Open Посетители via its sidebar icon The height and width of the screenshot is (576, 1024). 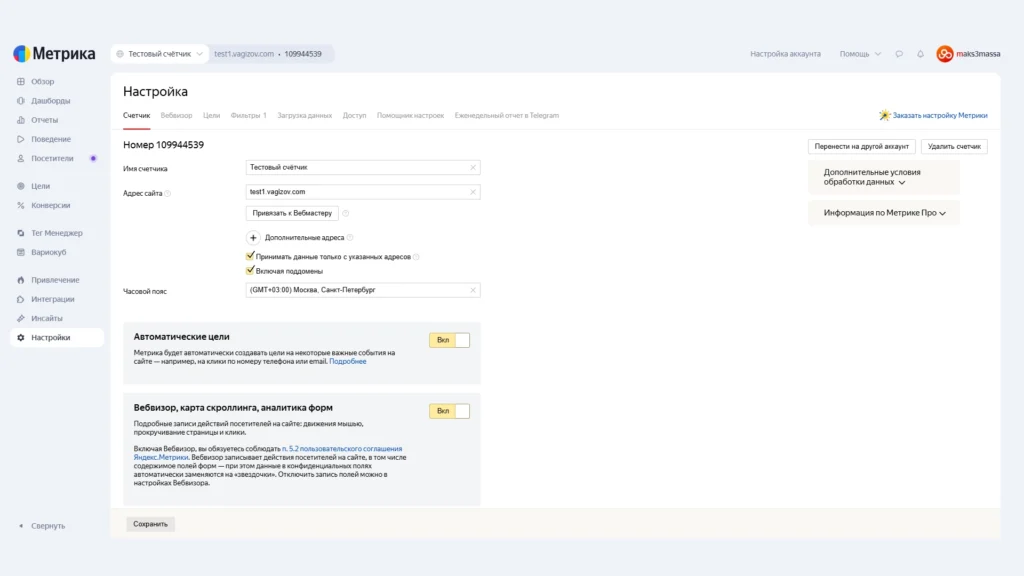pos(21,158)
